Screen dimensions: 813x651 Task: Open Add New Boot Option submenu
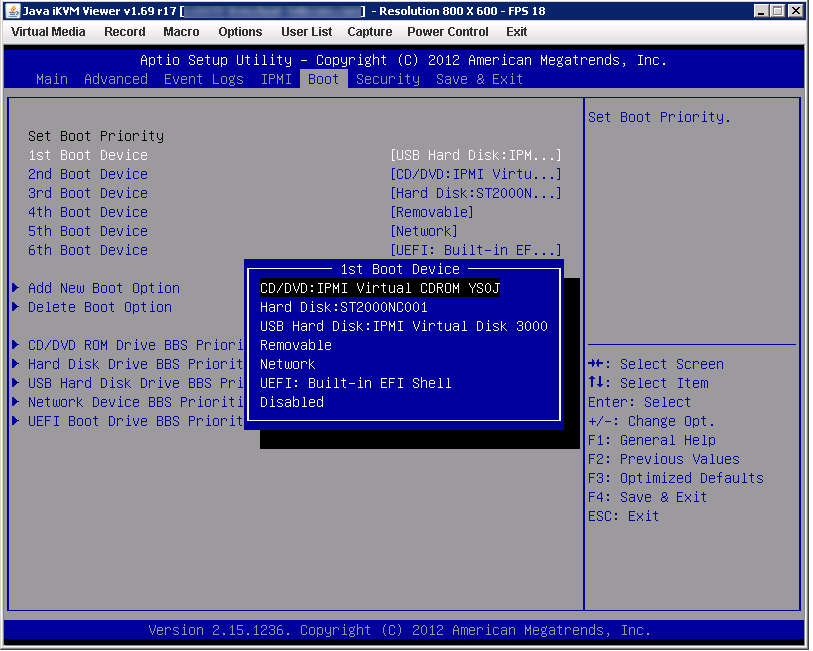pos(104,288)
